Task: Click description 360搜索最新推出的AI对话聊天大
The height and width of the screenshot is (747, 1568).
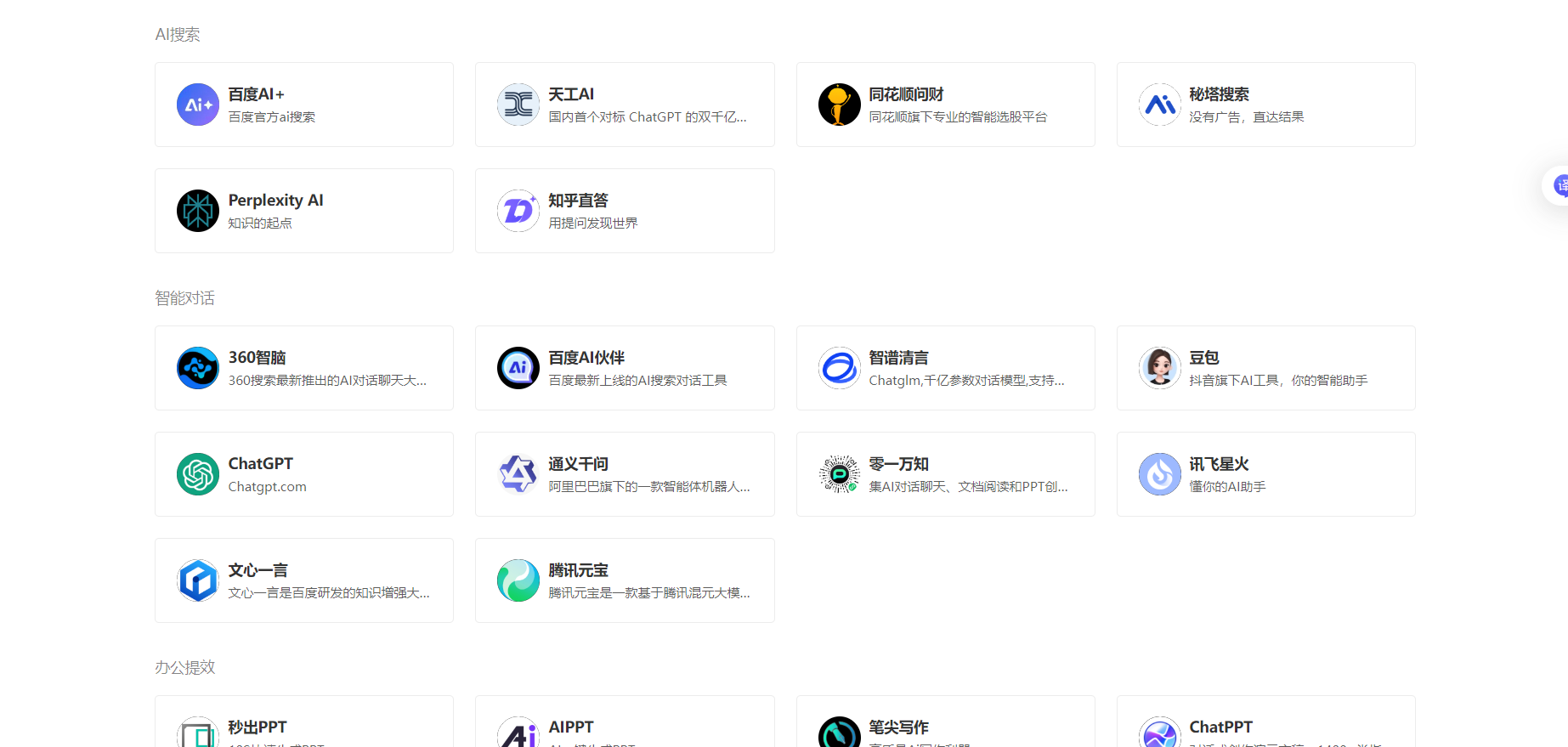Action: [327, 381]
